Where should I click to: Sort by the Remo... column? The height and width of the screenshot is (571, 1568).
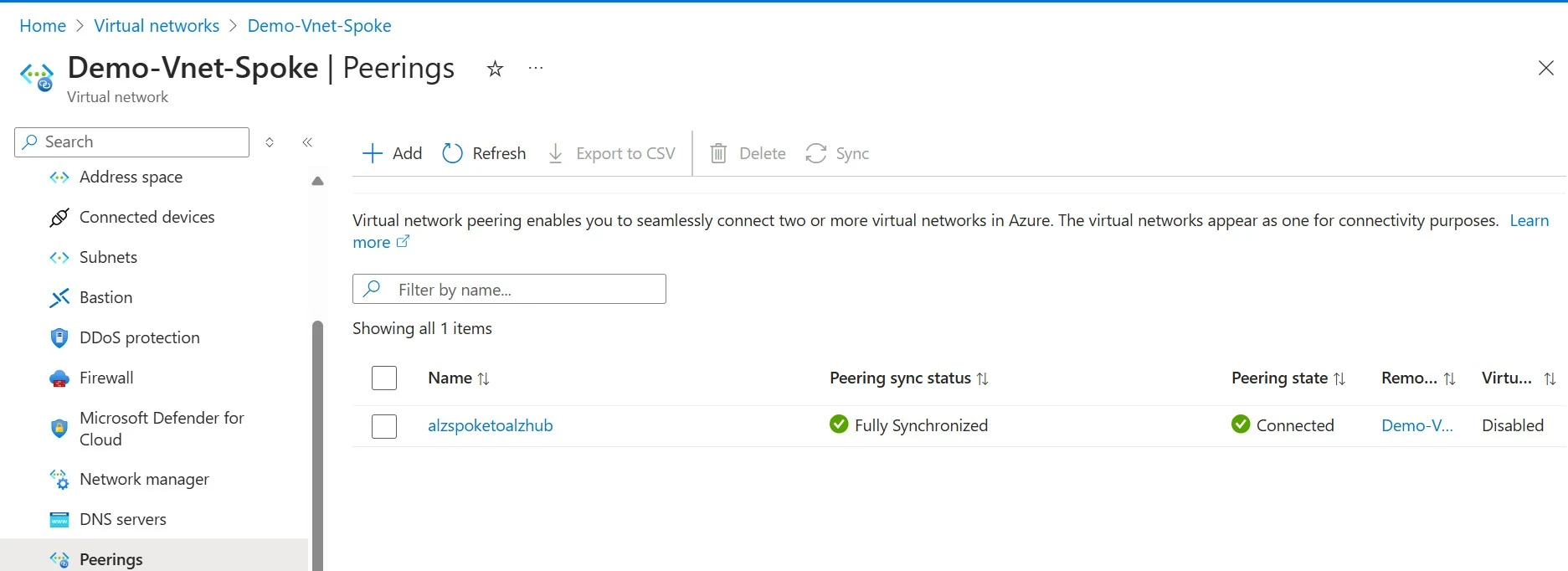(1418, 378)
